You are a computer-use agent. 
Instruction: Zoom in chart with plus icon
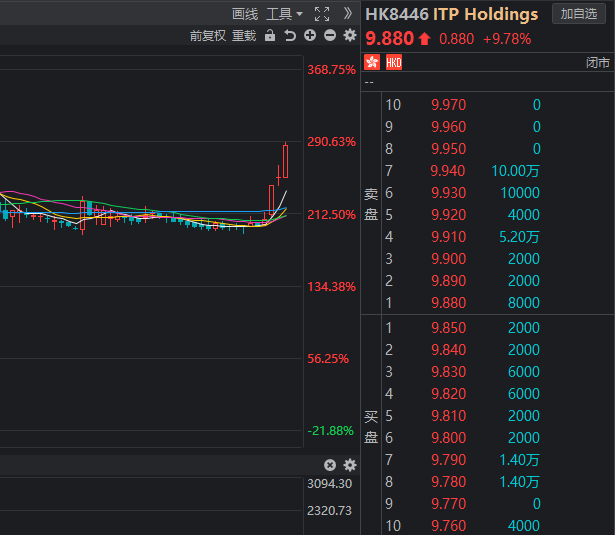pyautogui.click(x=310, y=35)
